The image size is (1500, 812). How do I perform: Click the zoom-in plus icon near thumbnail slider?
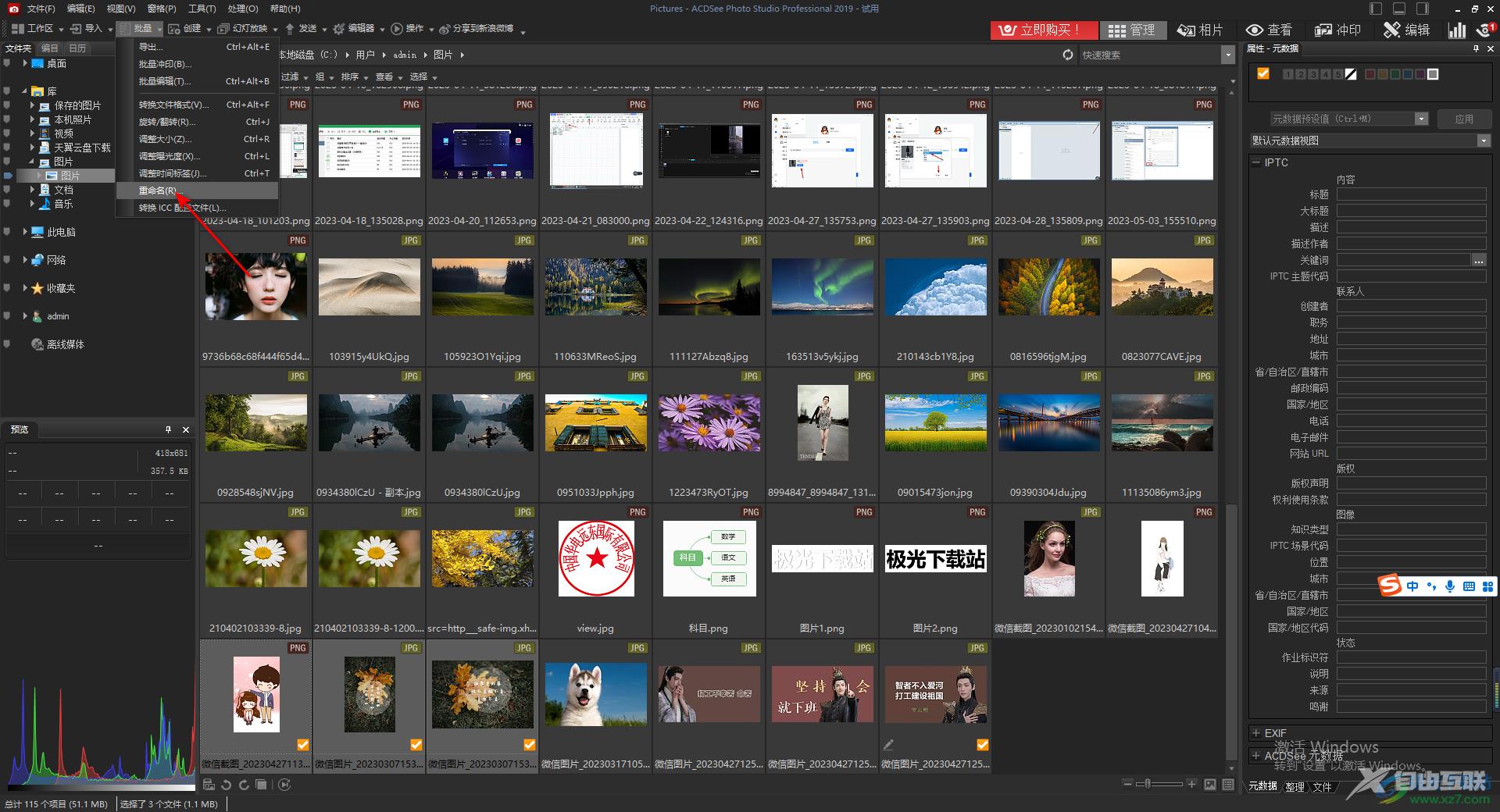point(1191,784)
